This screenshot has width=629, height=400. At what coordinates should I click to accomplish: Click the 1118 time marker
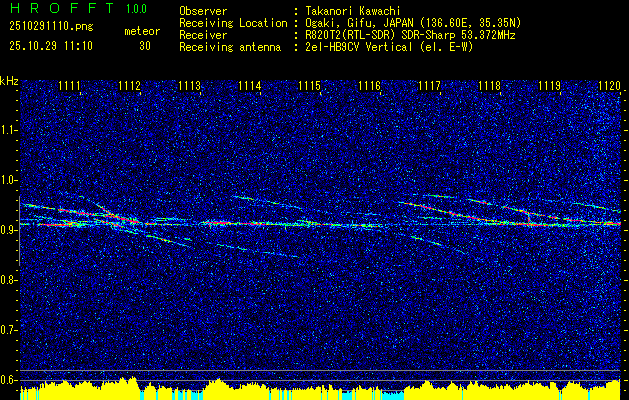pos(490,86)
